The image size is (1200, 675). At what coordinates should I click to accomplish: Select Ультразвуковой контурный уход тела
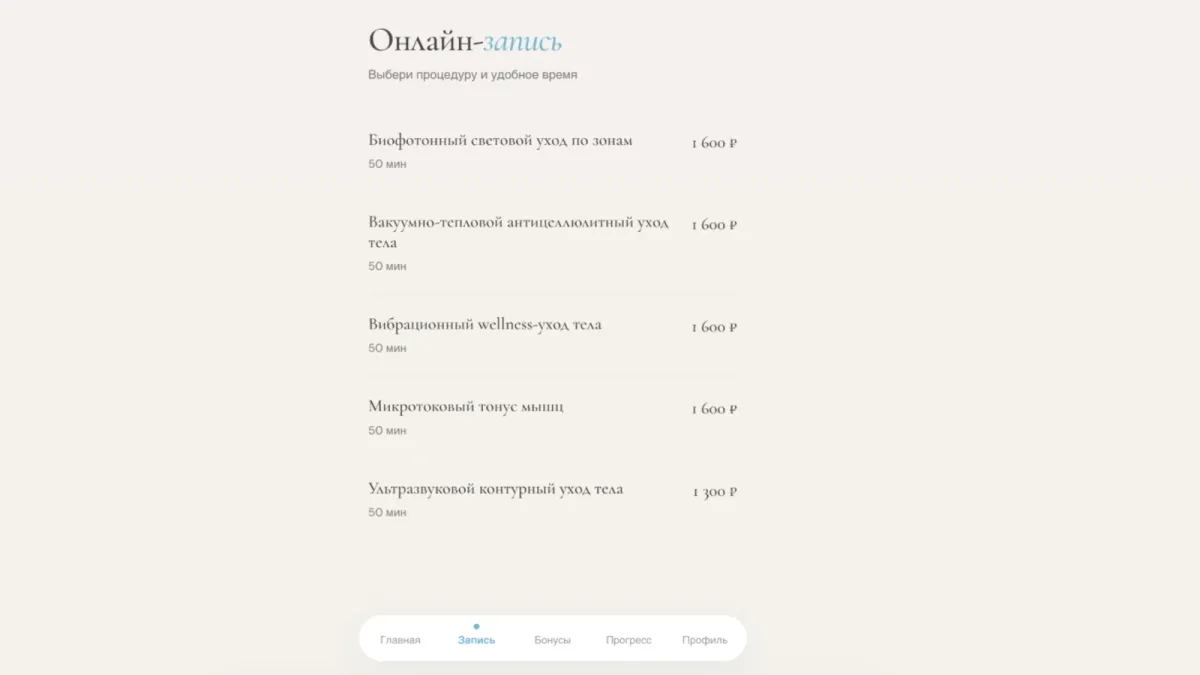click(553, 499)
